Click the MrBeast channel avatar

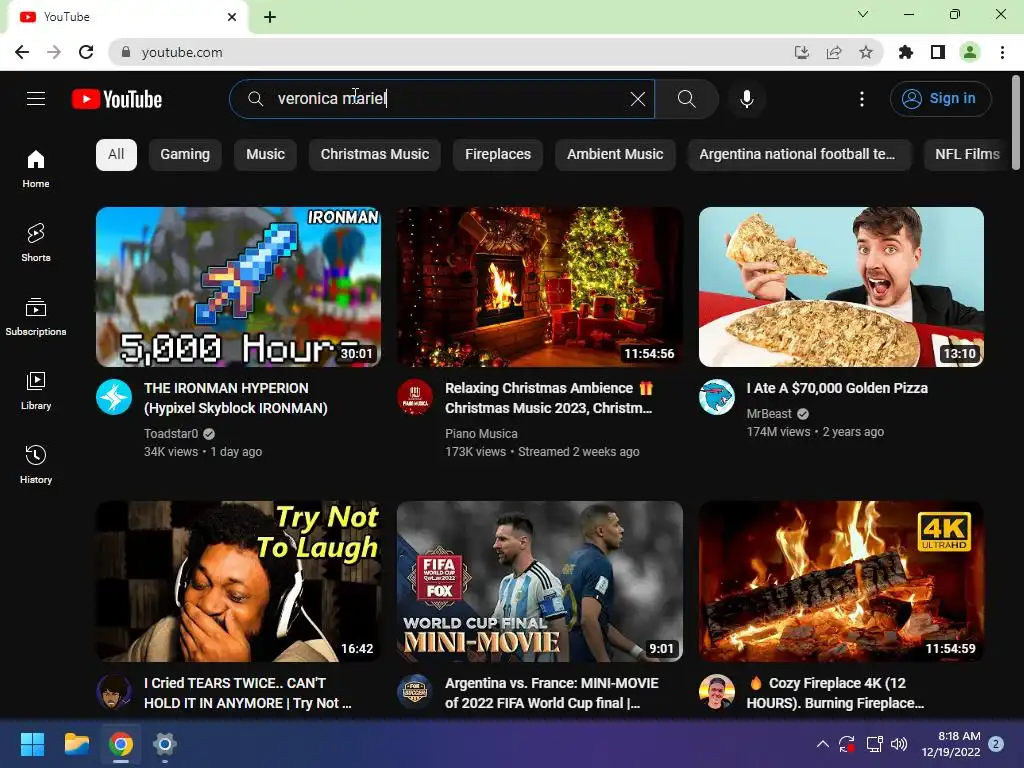717,397
